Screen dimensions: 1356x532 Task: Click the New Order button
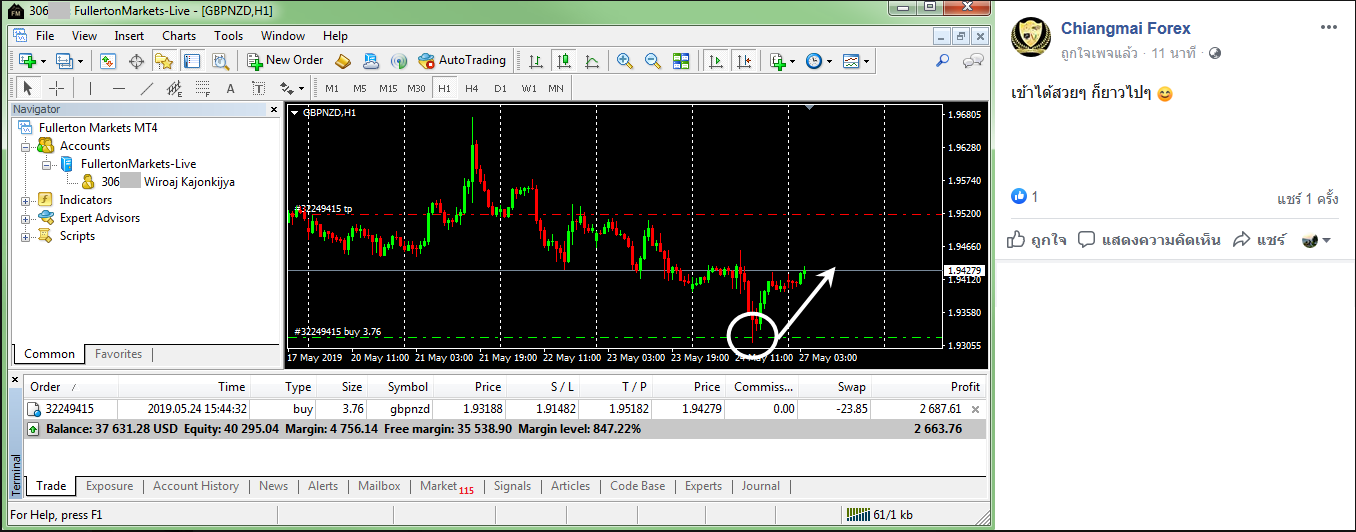(x=285, y=61)
